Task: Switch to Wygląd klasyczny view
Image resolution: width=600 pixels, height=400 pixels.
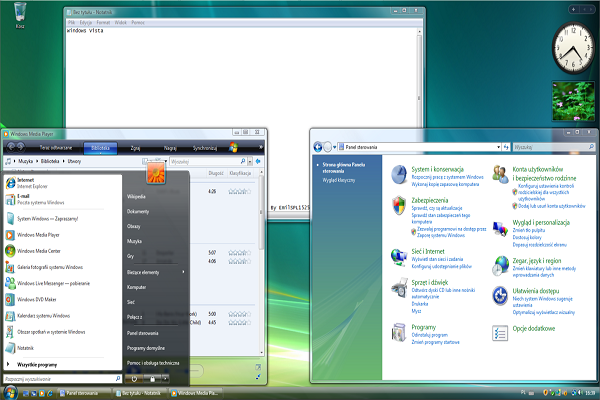Action: [339, 180]
